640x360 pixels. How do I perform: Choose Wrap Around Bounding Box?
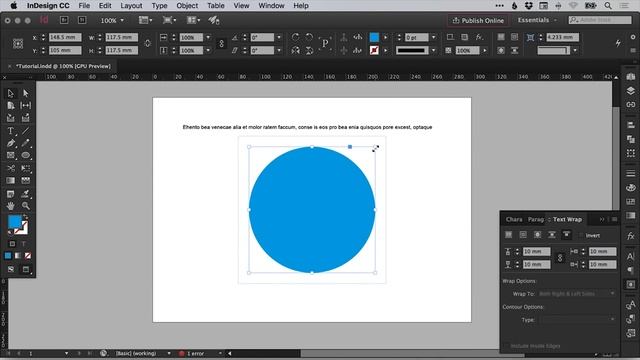(x=523, y=235)
